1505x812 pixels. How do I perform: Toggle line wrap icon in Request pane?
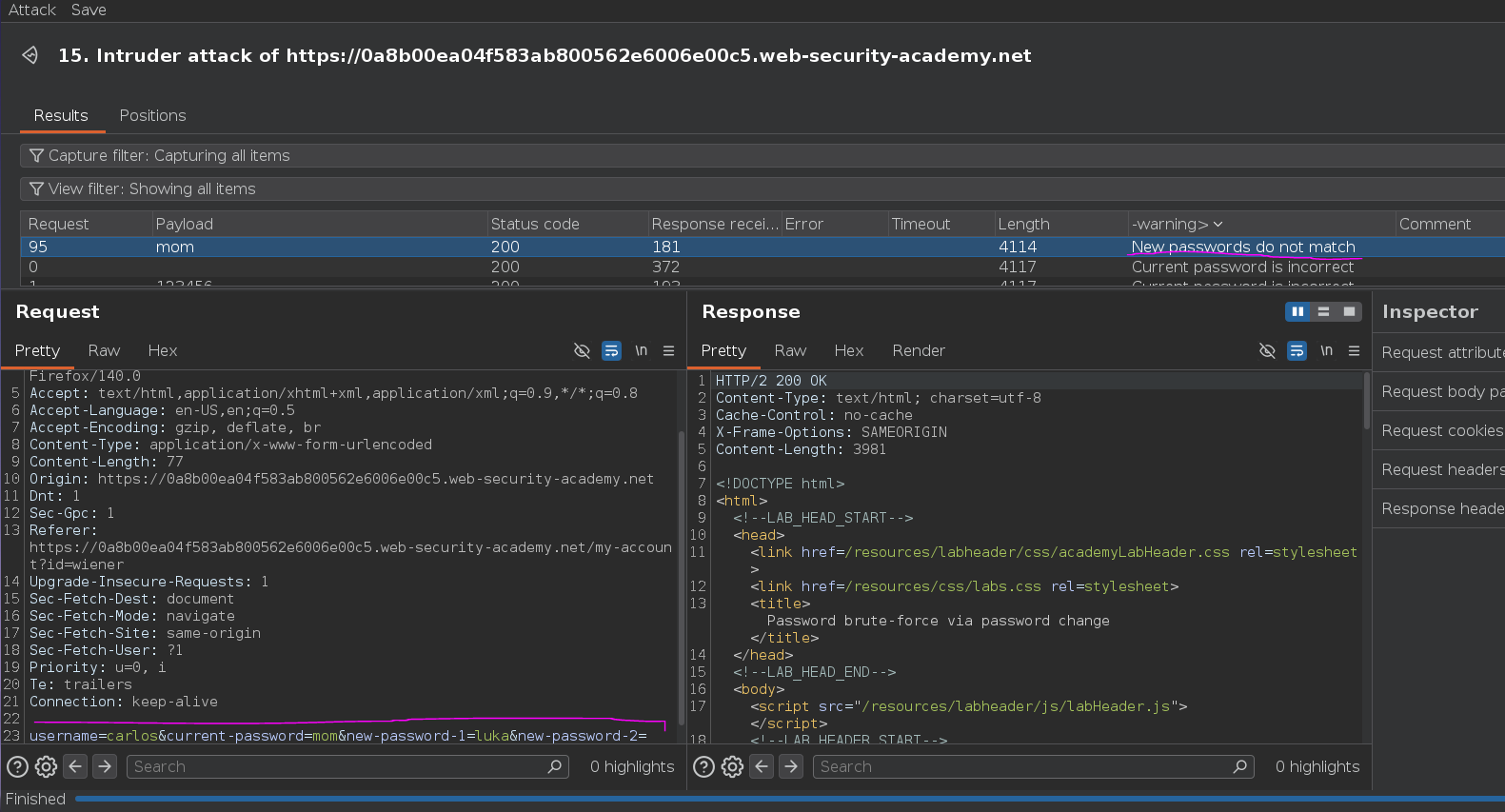tap(611, 350)
